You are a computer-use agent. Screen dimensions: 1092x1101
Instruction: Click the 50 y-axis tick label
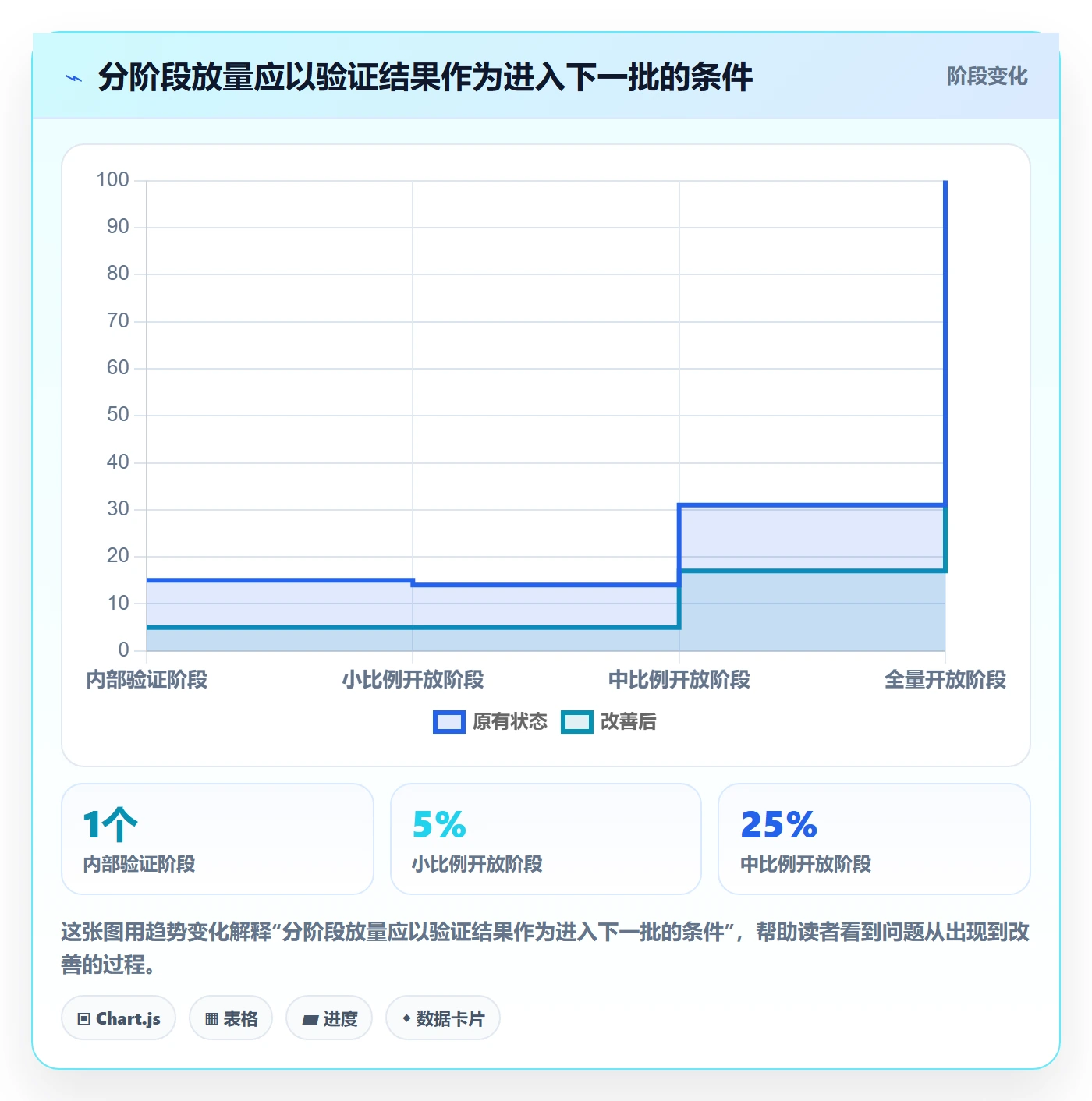tap(118, 415)
